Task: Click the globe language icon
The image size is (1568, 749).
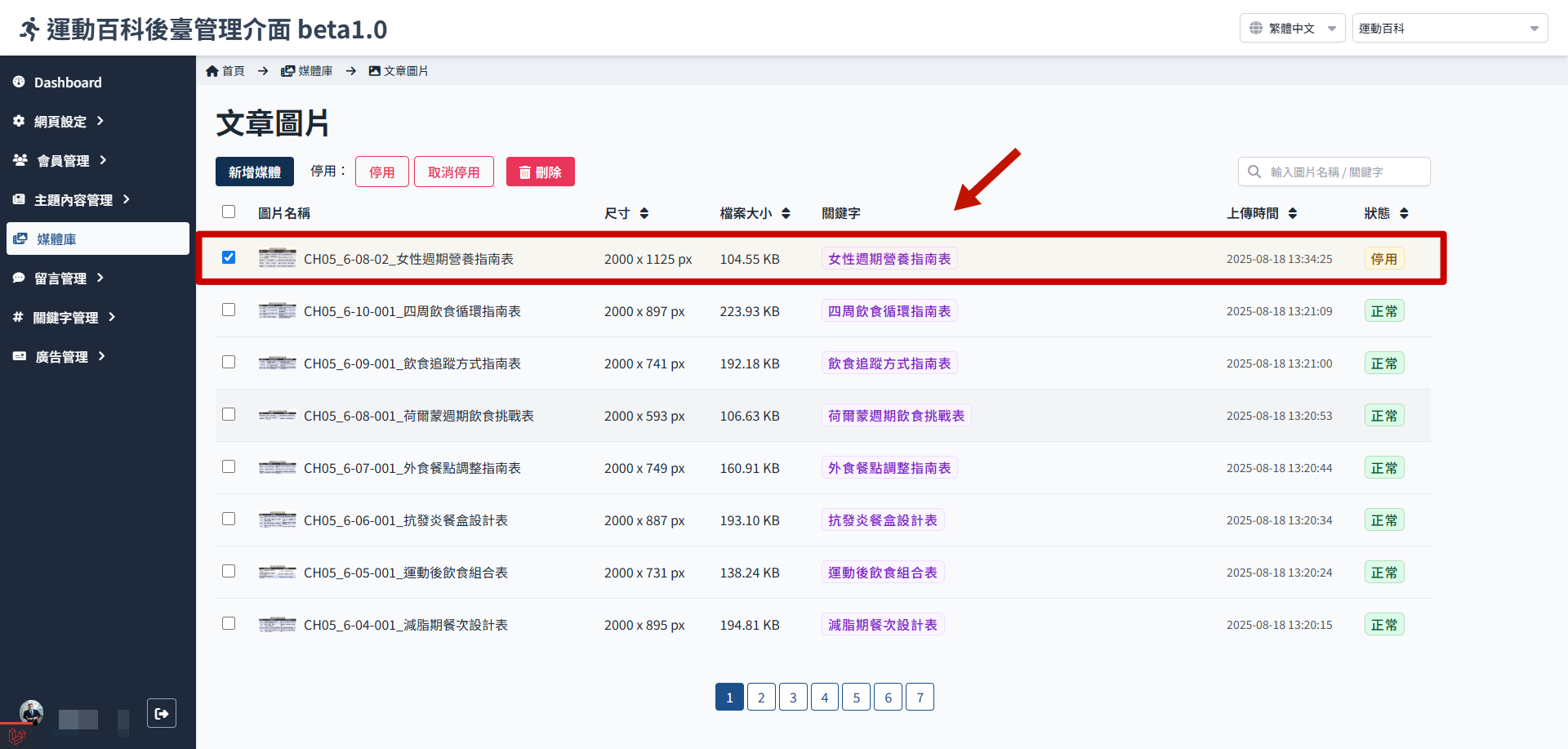Action: pos(1256,28)
